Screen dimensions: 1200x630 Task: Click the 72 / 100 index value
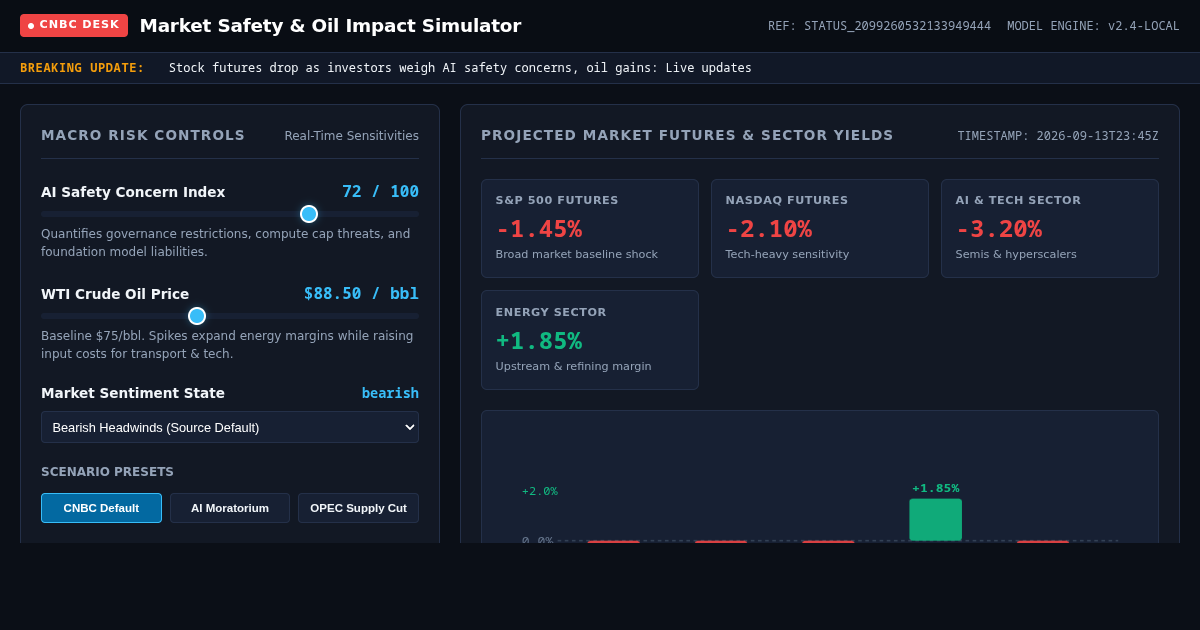click(380, 192)
